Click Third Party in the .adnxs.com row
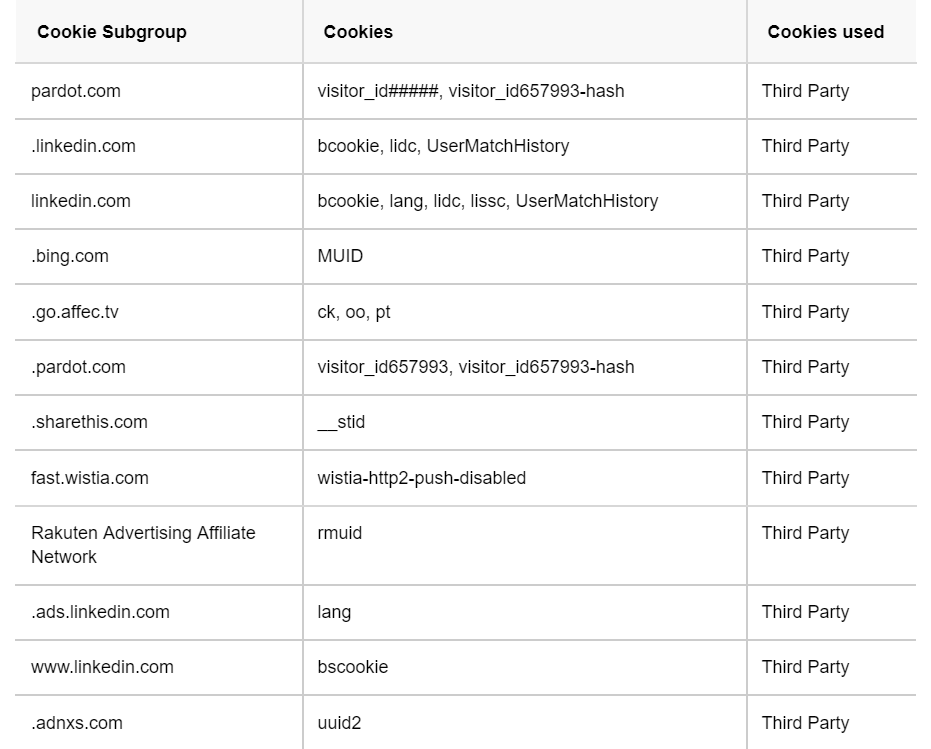931x749 pixels. (805, 723)
